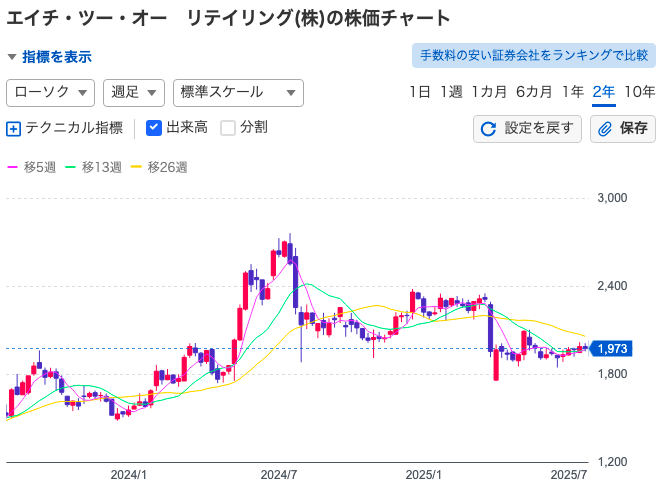Click the 2025/7 x-axis date label
Screen dimensions: 666x493
tap(569, 475)
